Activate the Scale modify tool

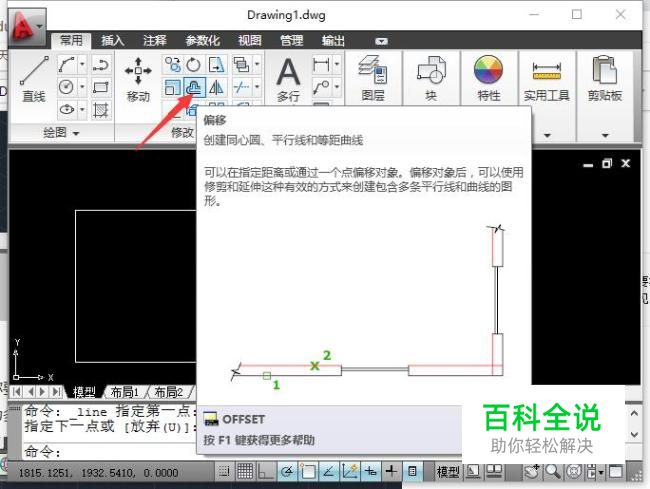click(x=172, y=87)
